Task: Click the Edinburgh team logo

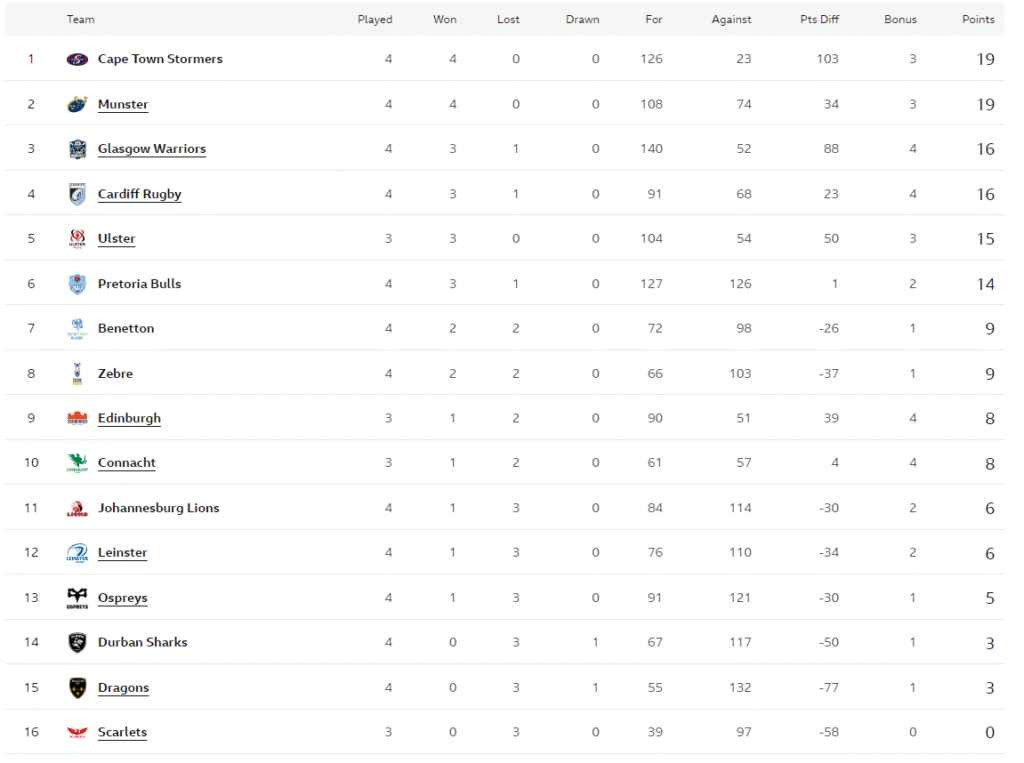Action: point(77,418)
